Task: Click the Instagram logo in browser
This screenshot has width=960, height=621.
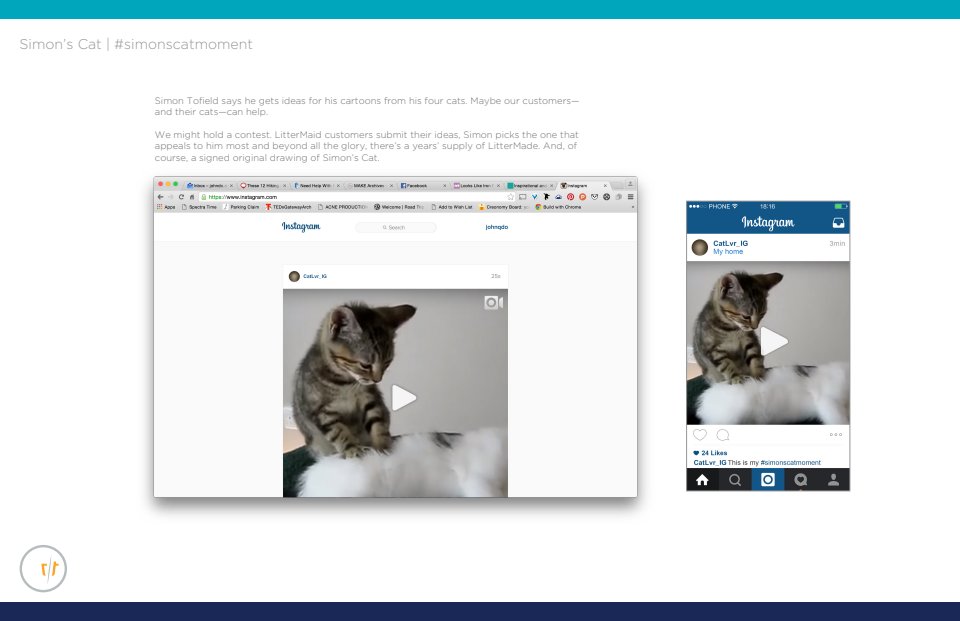Action: tap(301, 227)
